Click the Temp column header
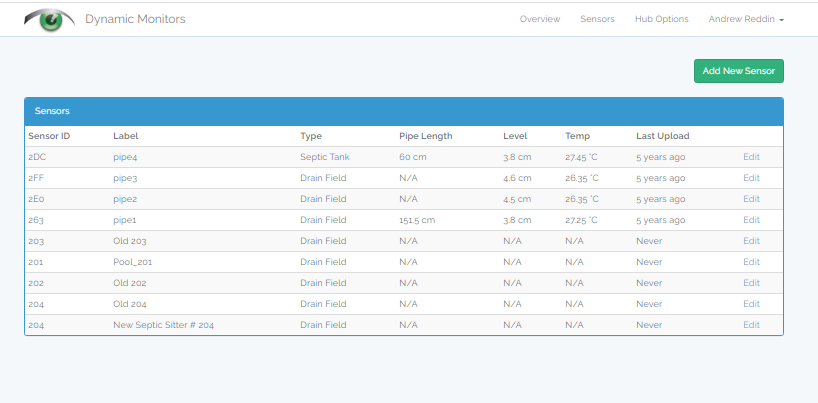This screenshot has height=403, width=818. coord(578,136)
